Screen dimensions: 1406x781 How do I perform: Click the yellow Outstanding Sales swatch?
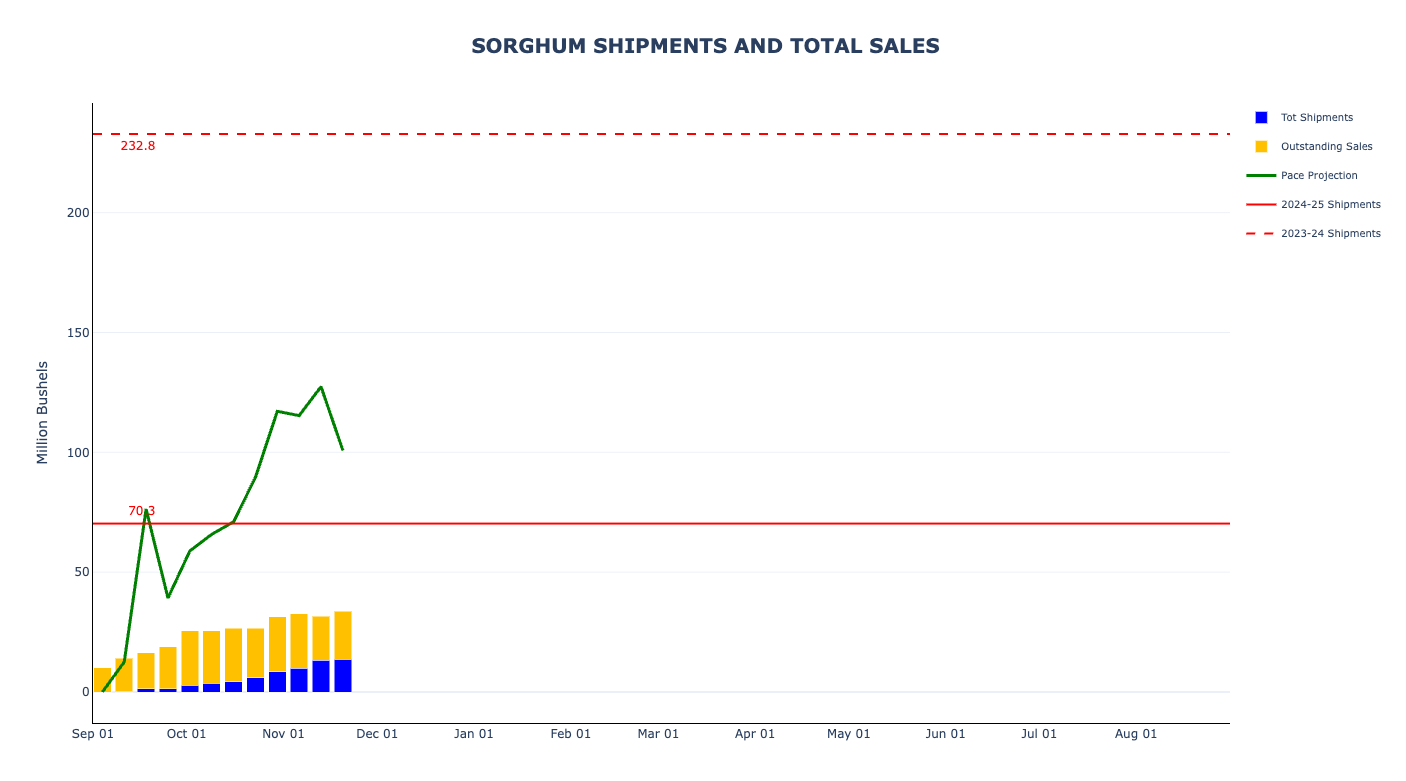[x=1261, y=147]
